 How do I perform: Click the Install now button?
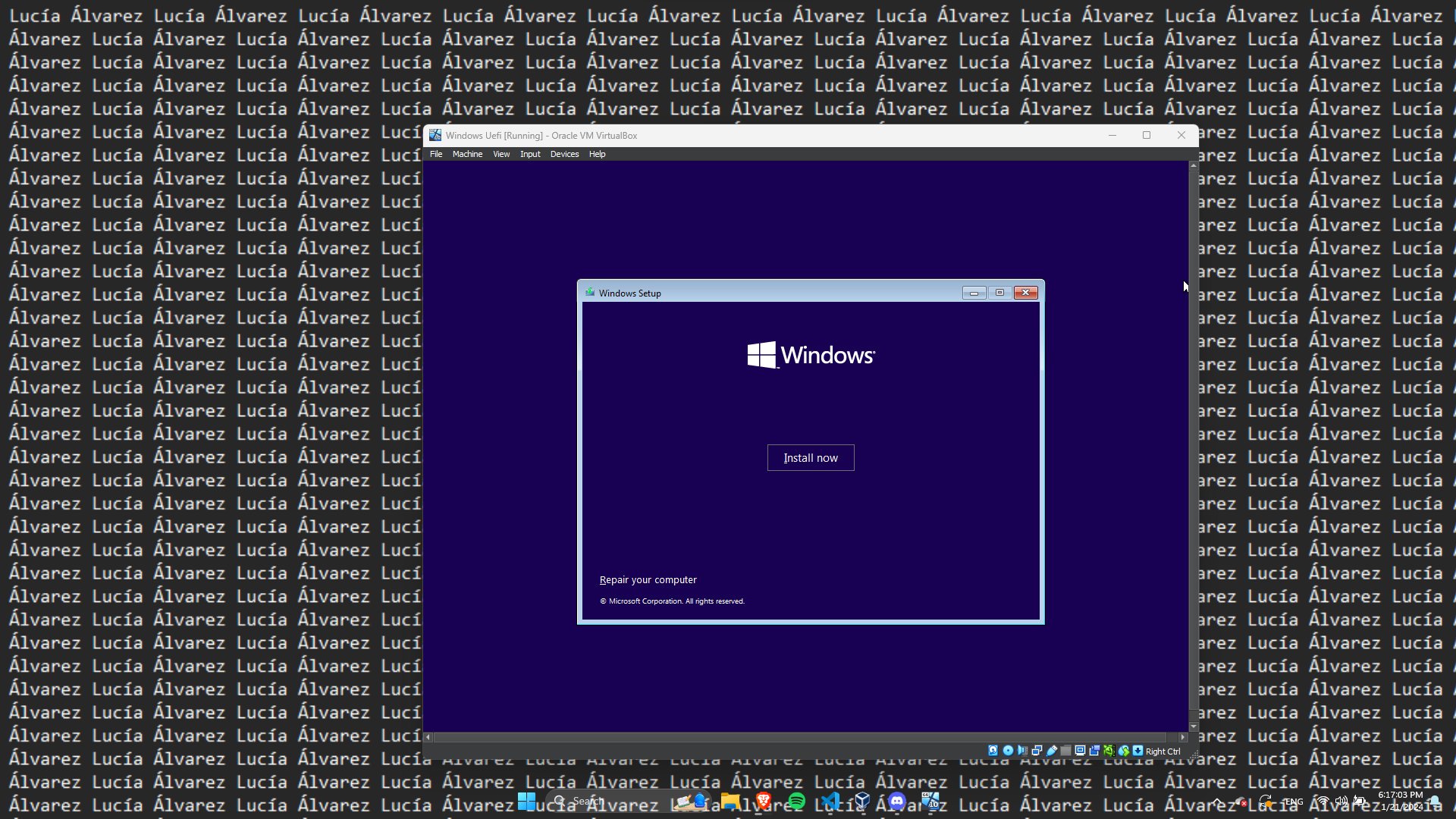(811, 458)
